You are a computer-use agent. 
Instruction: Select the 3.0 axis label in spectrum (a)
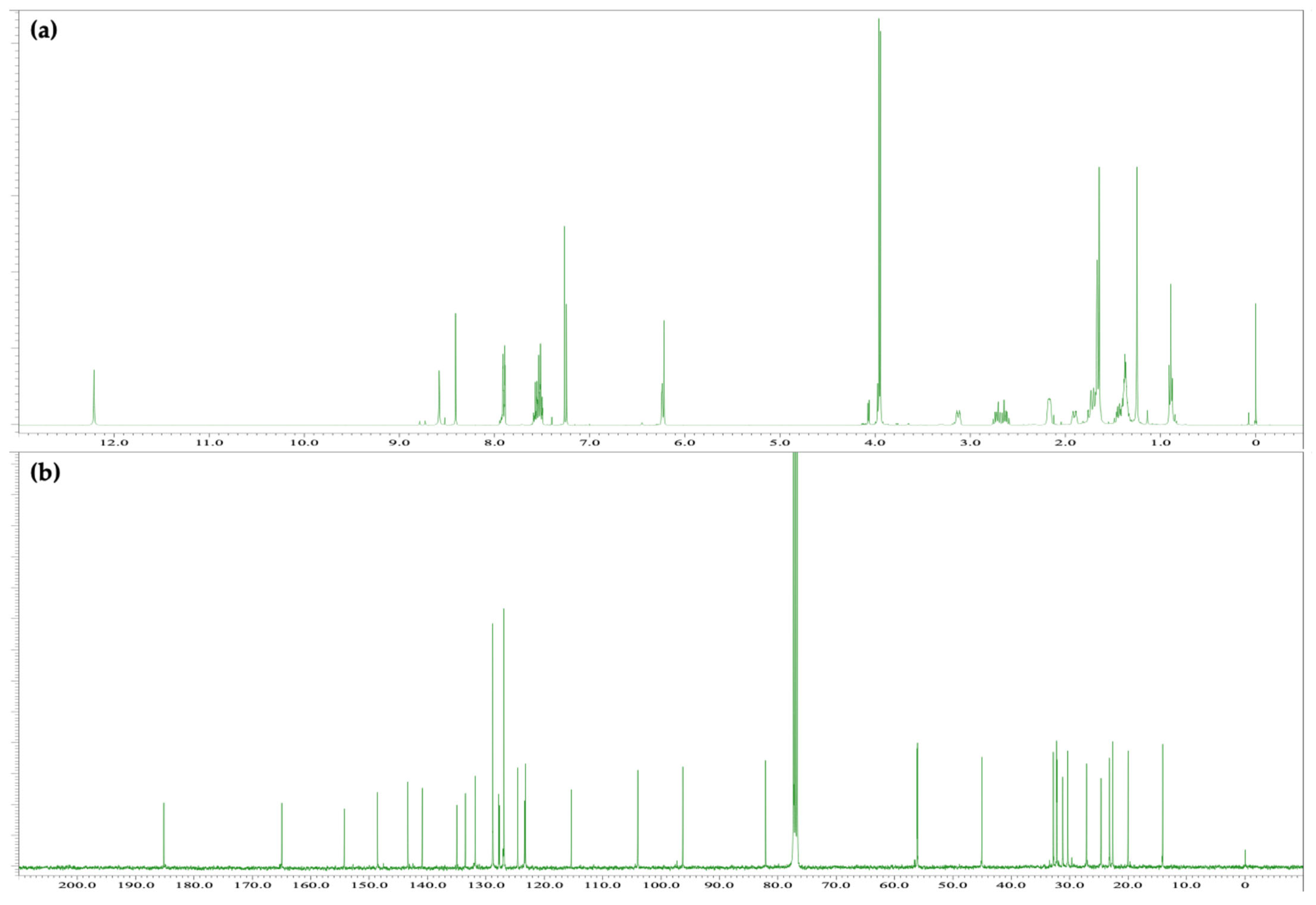970,442
